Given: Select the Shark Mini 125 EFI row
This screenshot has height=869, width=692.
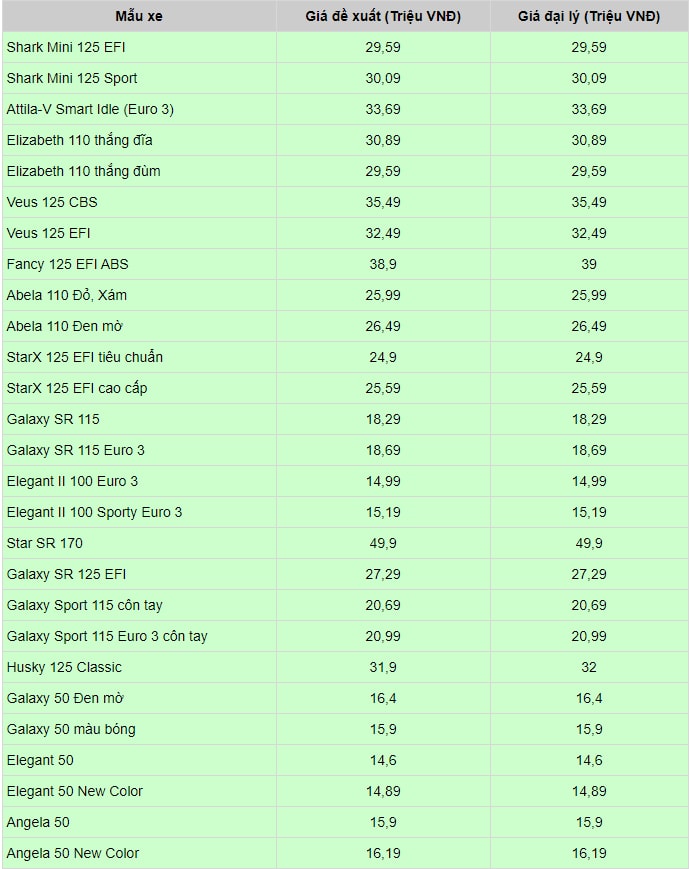Looking at the screenshot, I should 66,47.
